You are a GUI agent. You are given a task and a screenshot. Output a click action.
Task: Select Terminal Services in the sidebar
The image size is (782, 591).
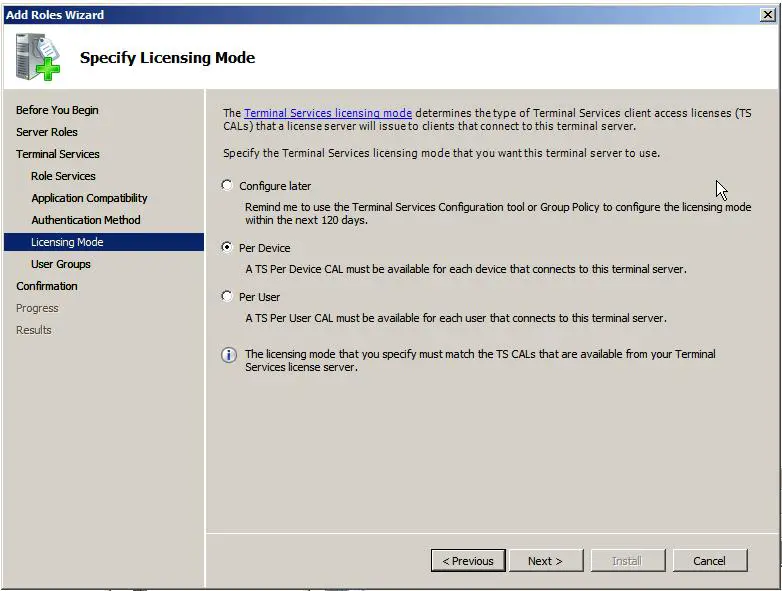click(x=57, y=154)
